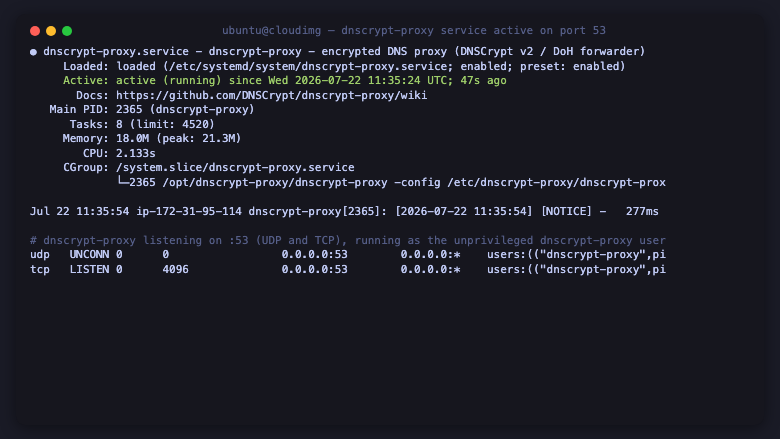This screenshot has height=439, width=780.
Task: Click the 'Tasks: 8 (limit: 4520)' line
Action: [142, 124]
